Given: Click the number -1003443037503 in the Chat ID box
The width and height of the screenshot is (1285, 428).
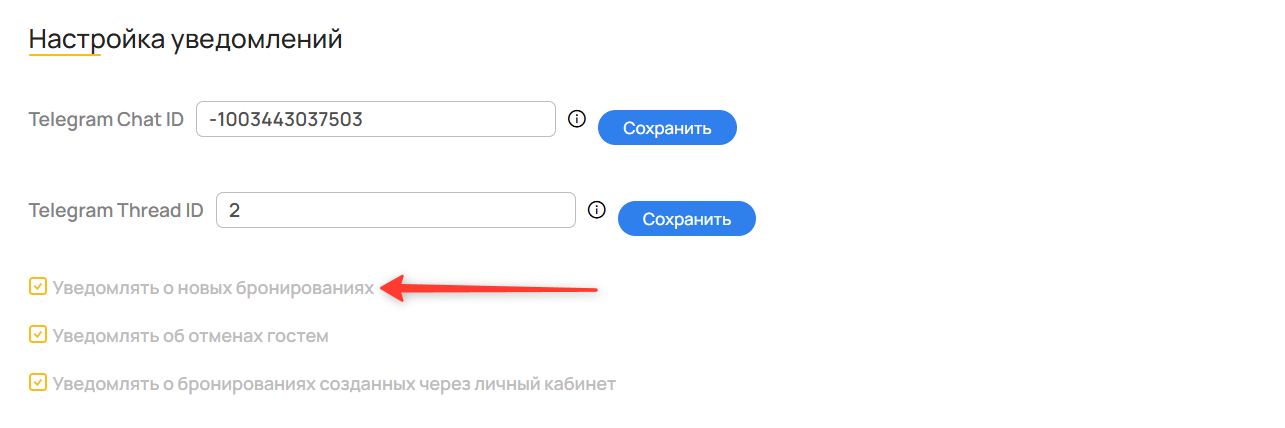Looking at the screenshot, I should (x=285, y=120).
